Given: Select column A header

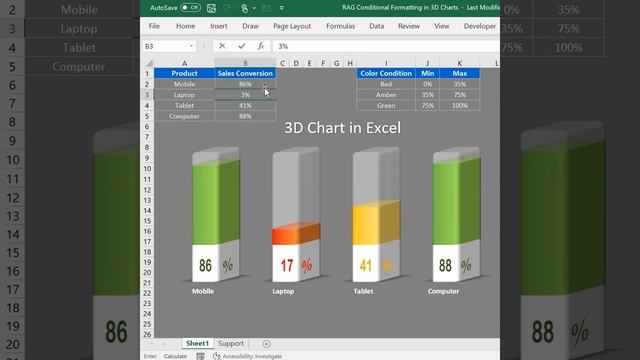Looking at the screenshot, I should (184, 63).
